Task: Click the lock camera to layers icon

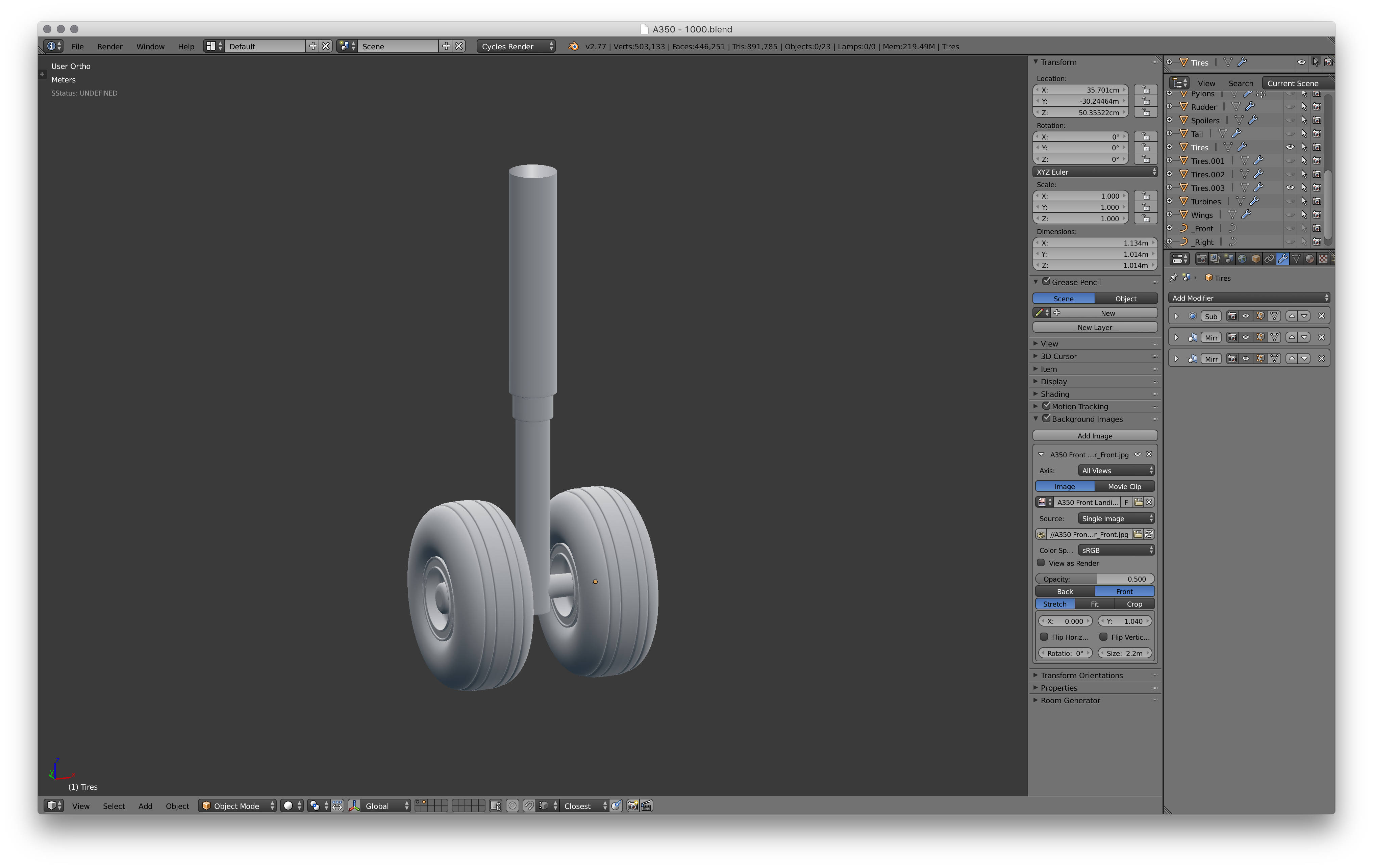Action: pyautogui.click(x=496, y=806)
